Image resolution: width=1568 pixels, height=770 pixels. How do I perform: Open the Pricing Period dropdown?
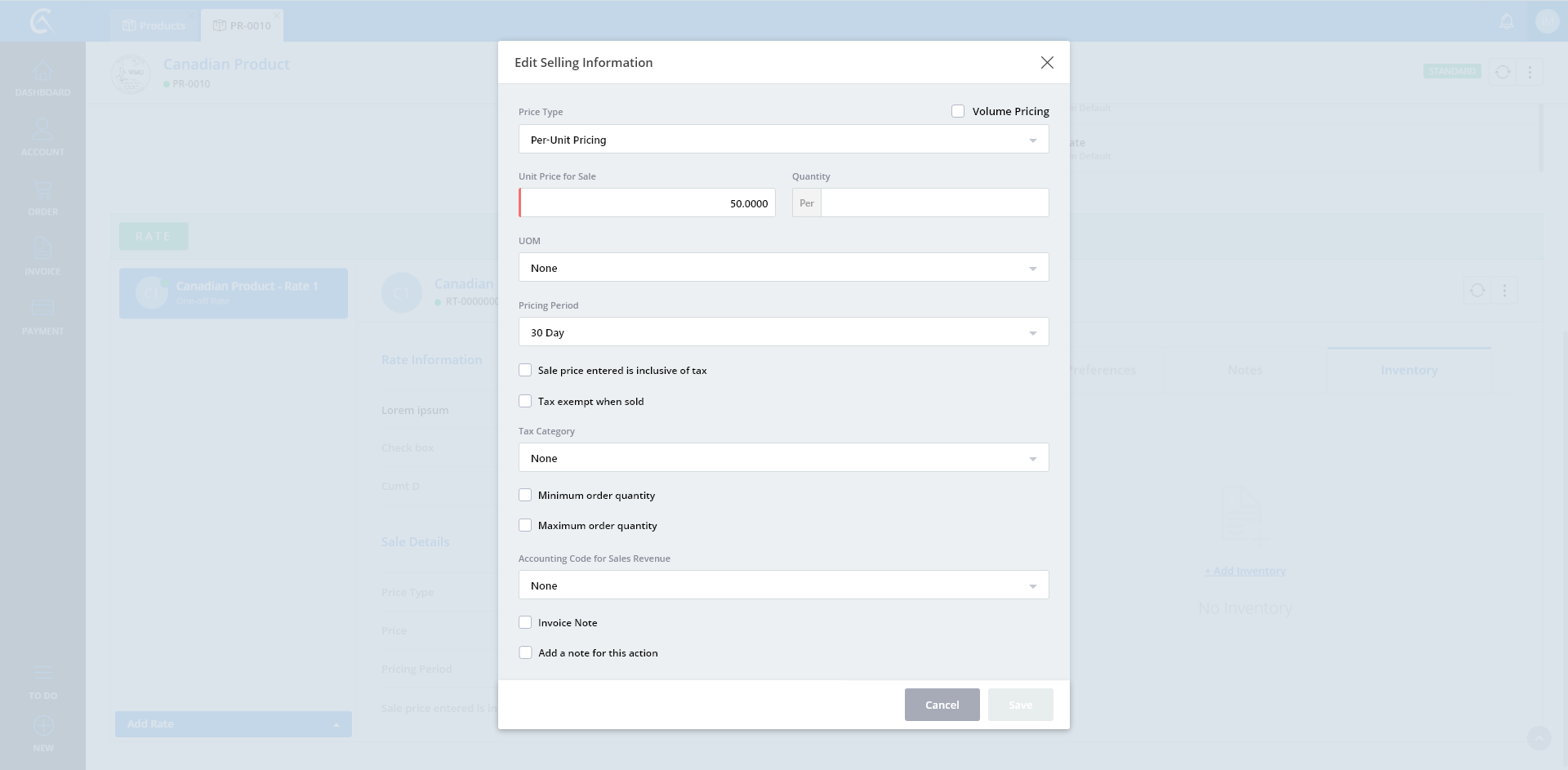pos(783,332)
